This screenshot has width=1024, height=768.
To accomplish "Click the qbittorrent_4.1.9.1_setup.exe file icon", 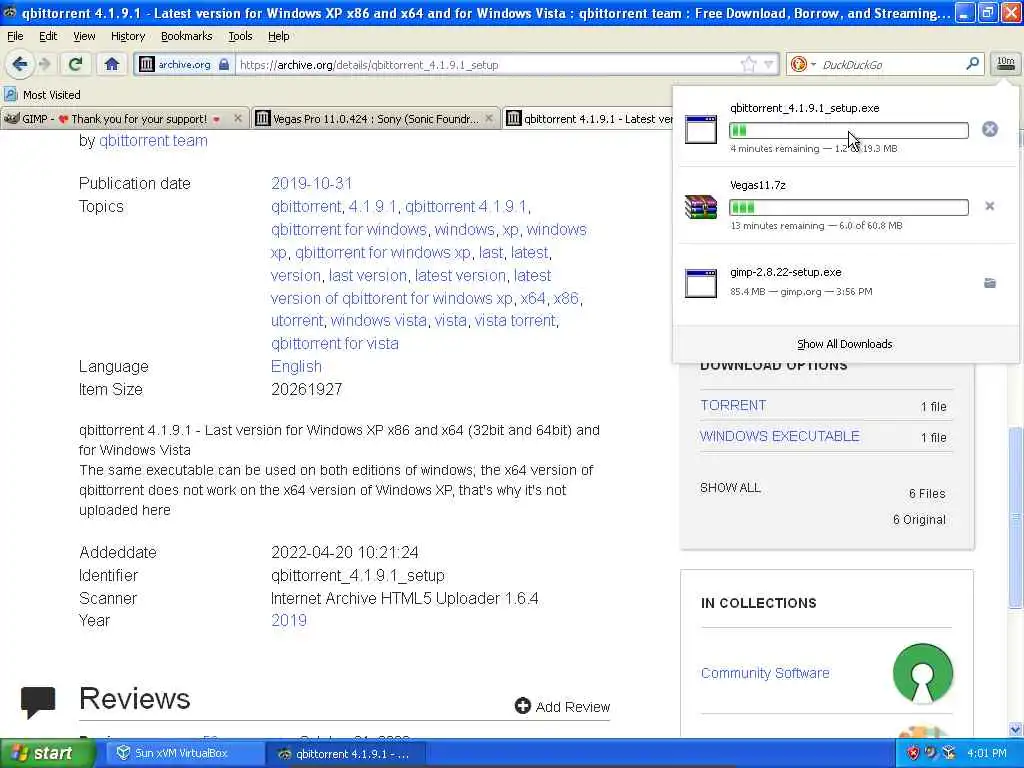I will 700,129.
